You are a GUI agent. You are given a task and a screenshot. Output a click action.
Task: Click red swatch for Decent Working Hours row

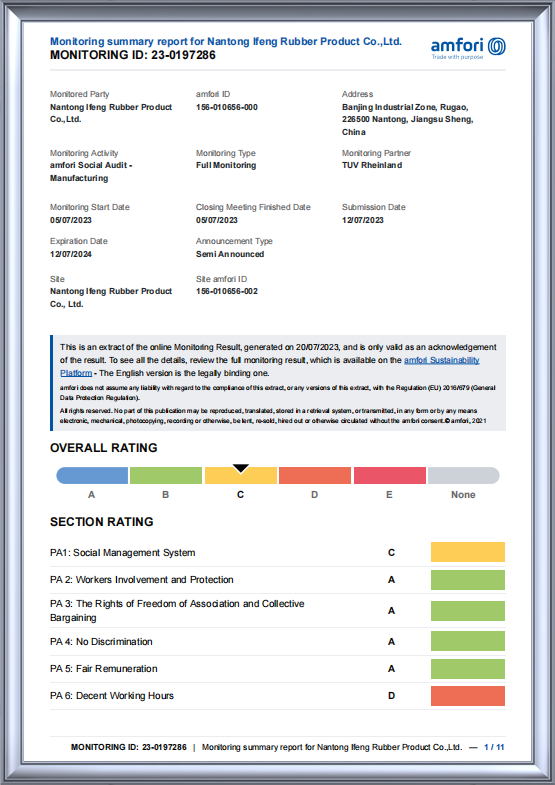[468, 696]
